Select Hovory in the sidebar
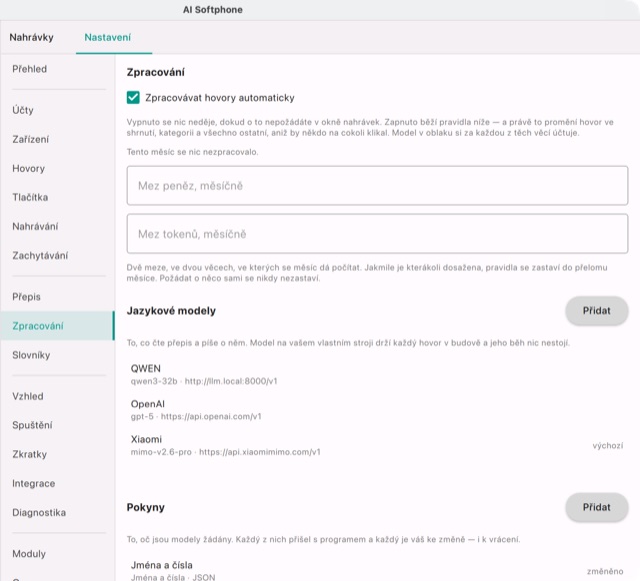The width and height of the screenshot is (640, 581). pos(57,168)
